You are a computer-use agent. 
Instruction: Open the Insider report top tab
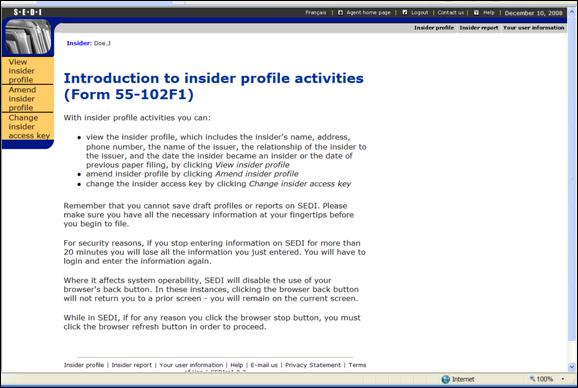pyautogui.click(x=478, y=28)
